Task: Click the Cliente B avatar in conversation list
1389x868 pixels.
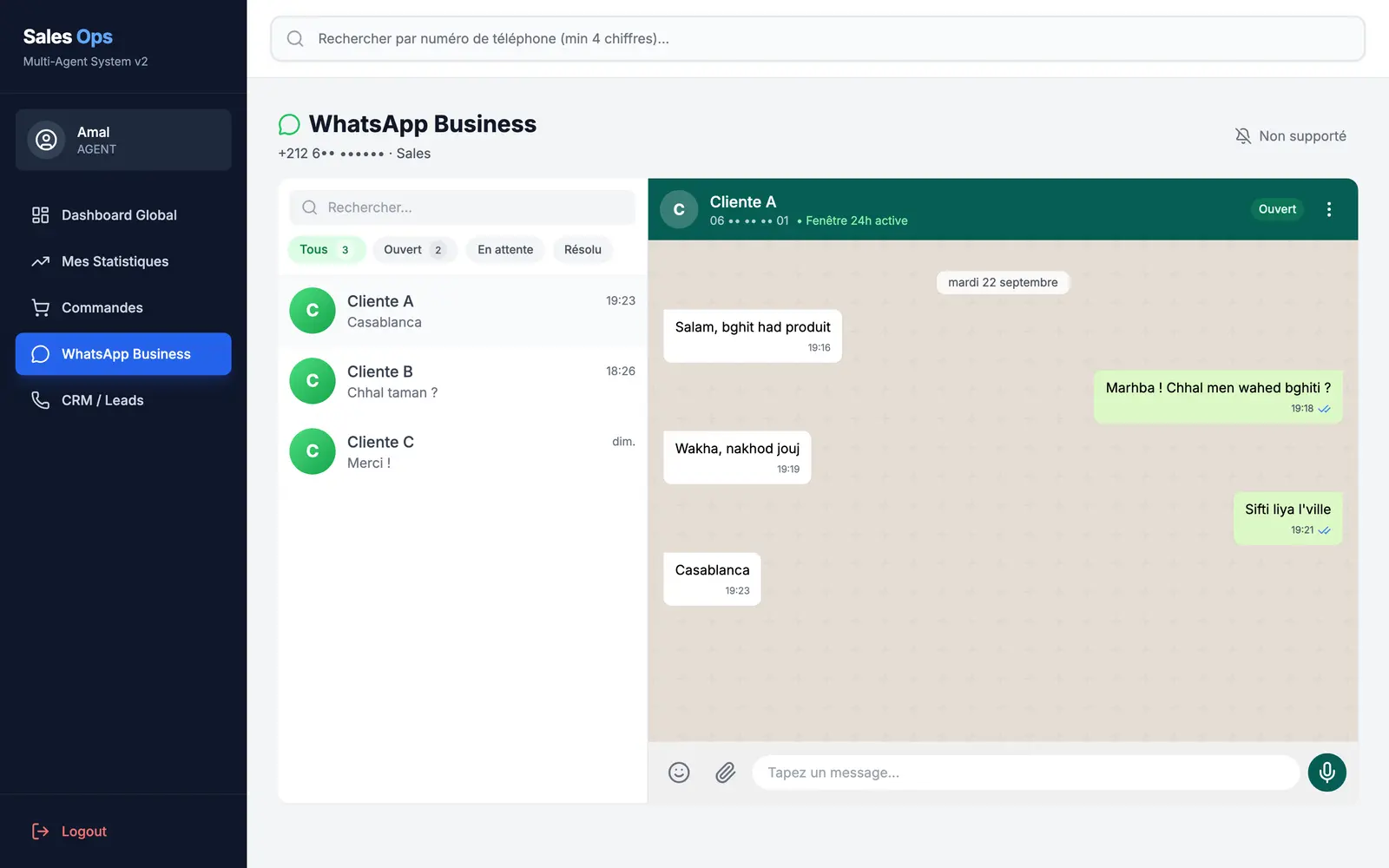Action: 313,381
